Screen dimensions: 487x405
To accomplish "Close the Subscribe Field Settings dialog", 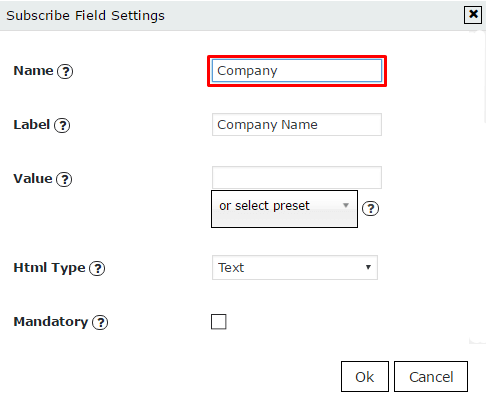I will tap(473, 15).
